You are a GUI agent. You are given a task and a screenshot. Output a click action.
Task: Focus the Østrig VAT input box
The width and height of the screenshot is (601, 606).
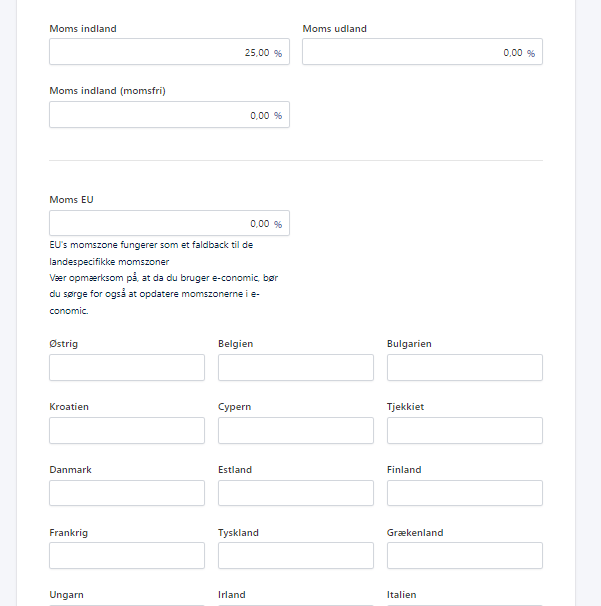point(127,368)
